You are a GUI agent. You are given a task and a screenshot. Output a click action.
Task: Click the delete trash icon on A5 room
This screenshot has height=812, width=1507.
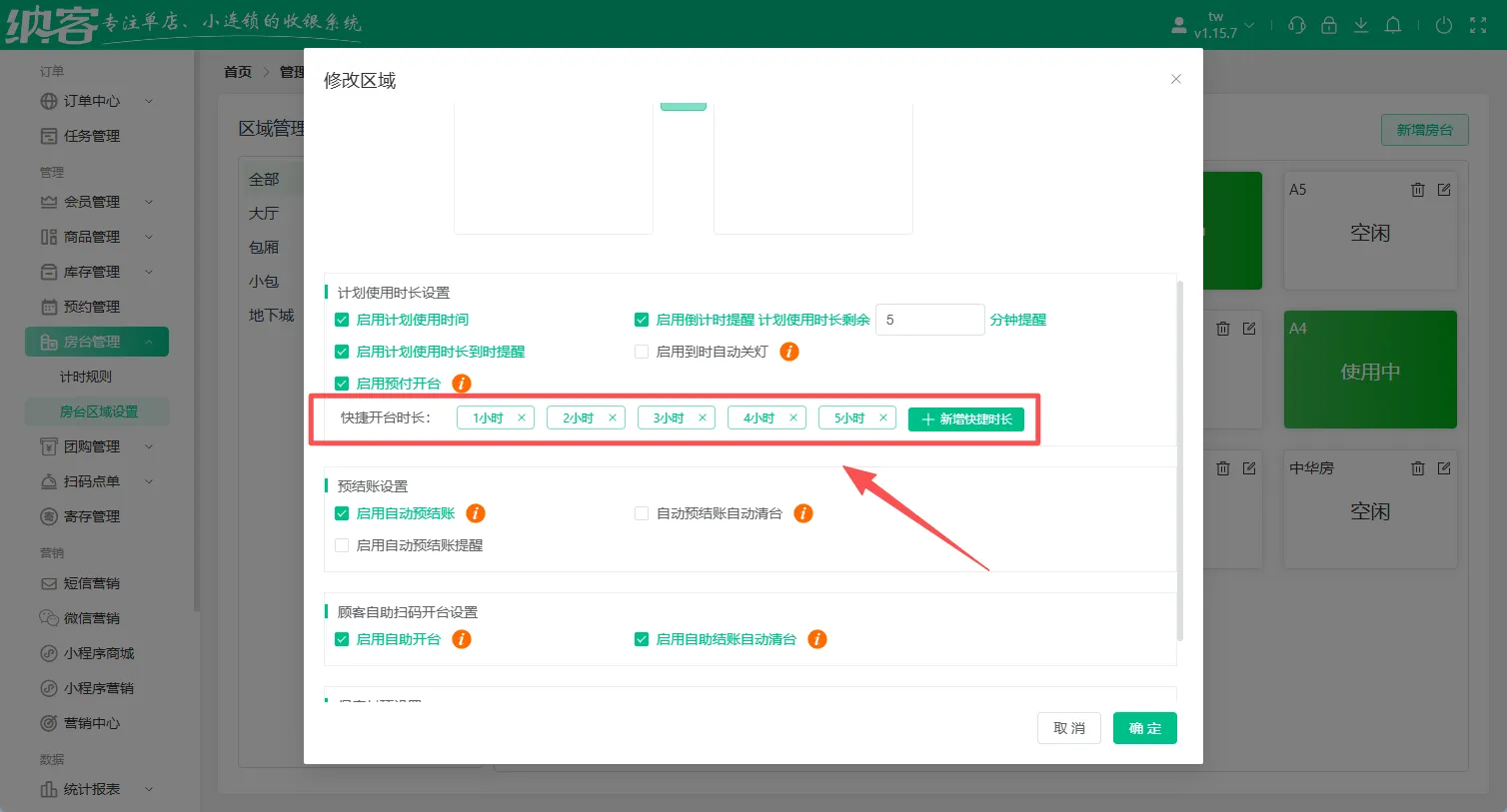(x=1417, y=190)
